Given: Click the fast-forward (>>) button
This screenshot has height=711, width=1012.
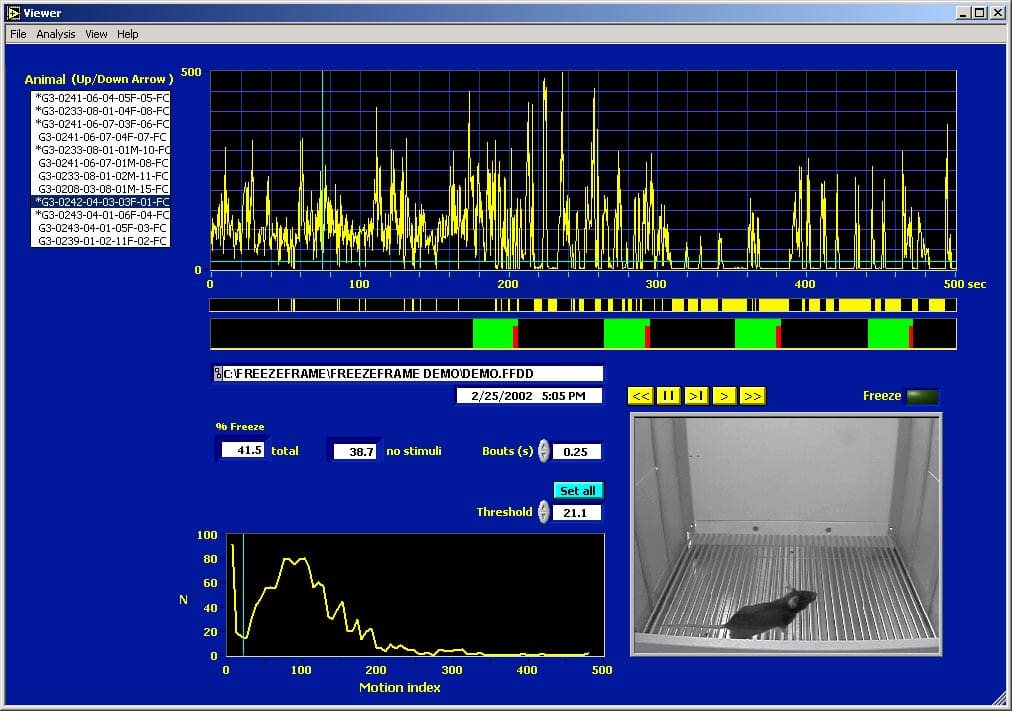Looking at the screenshot, I should click(x=753, y=396).
